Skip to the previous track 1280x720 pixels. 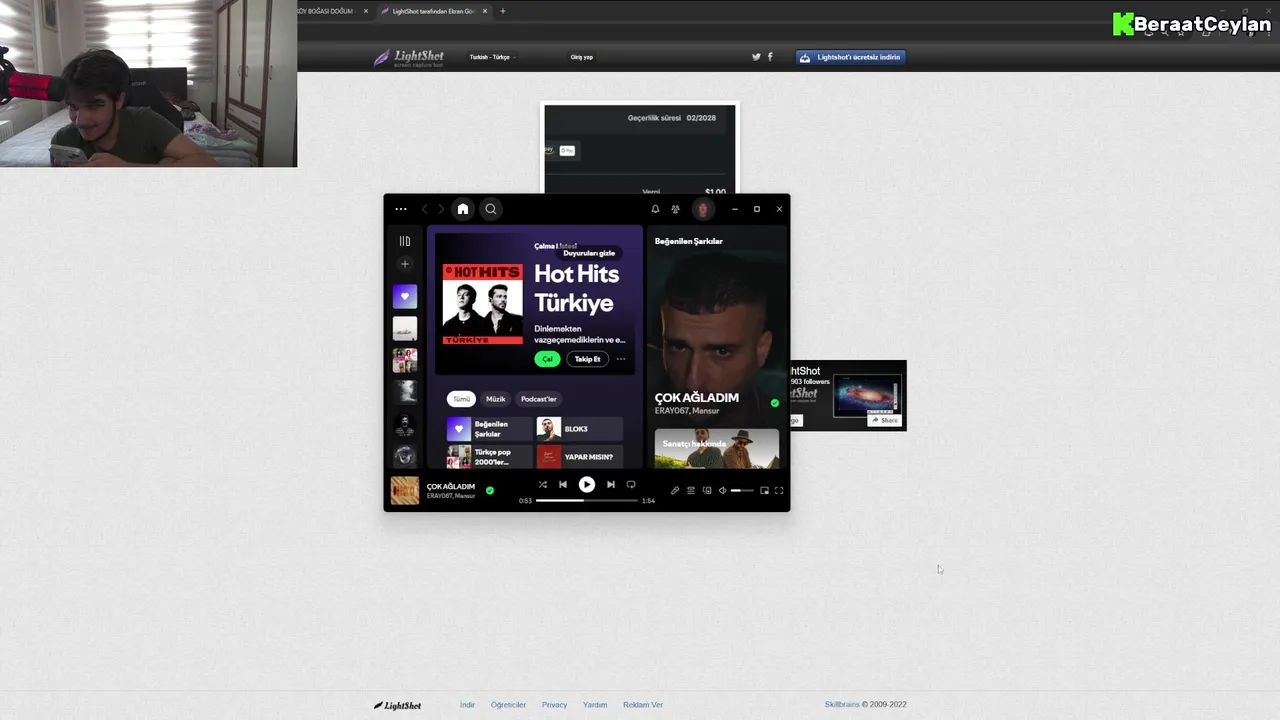tap(563, 484)
